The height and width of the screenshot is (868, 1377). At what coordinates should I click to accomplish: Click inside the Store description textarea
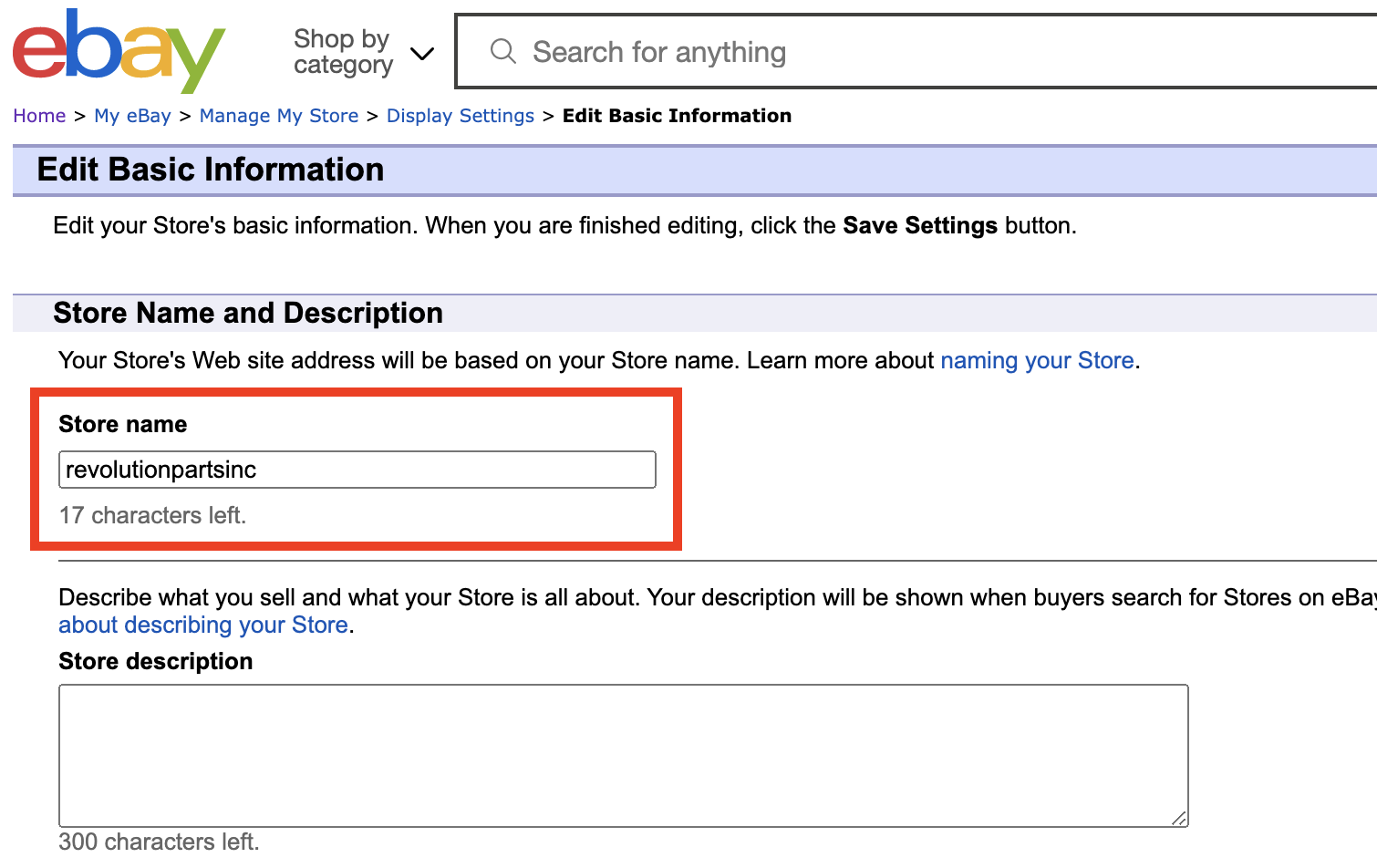[624, 756]
